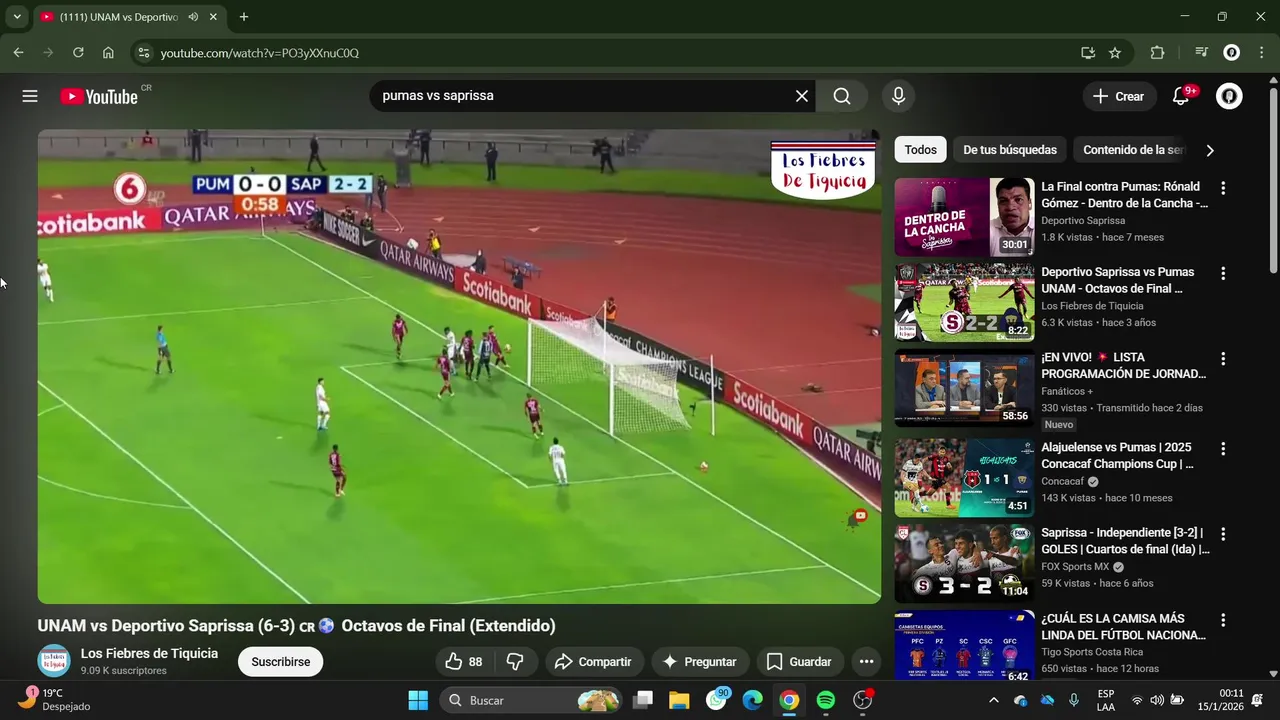The image size is (1280, 720).
Task: Open Chrome profile avatar
Action: coord(1232,53)
